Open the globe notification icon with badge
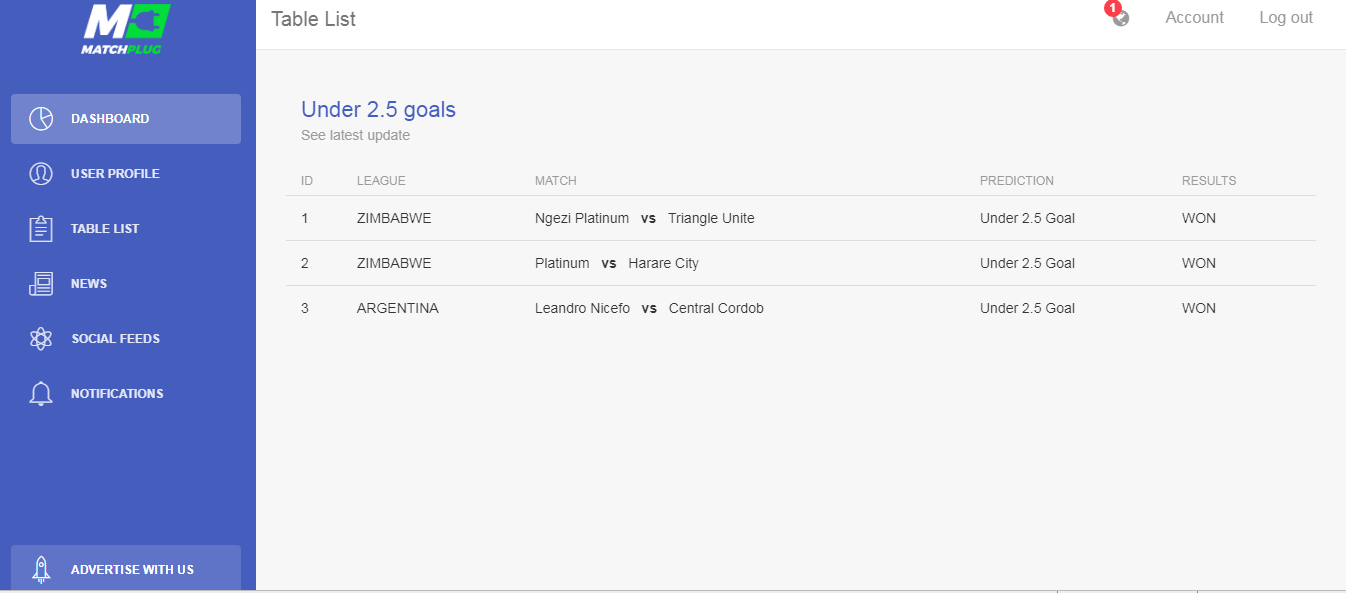1346x593 pixels. click(1118, 14)
